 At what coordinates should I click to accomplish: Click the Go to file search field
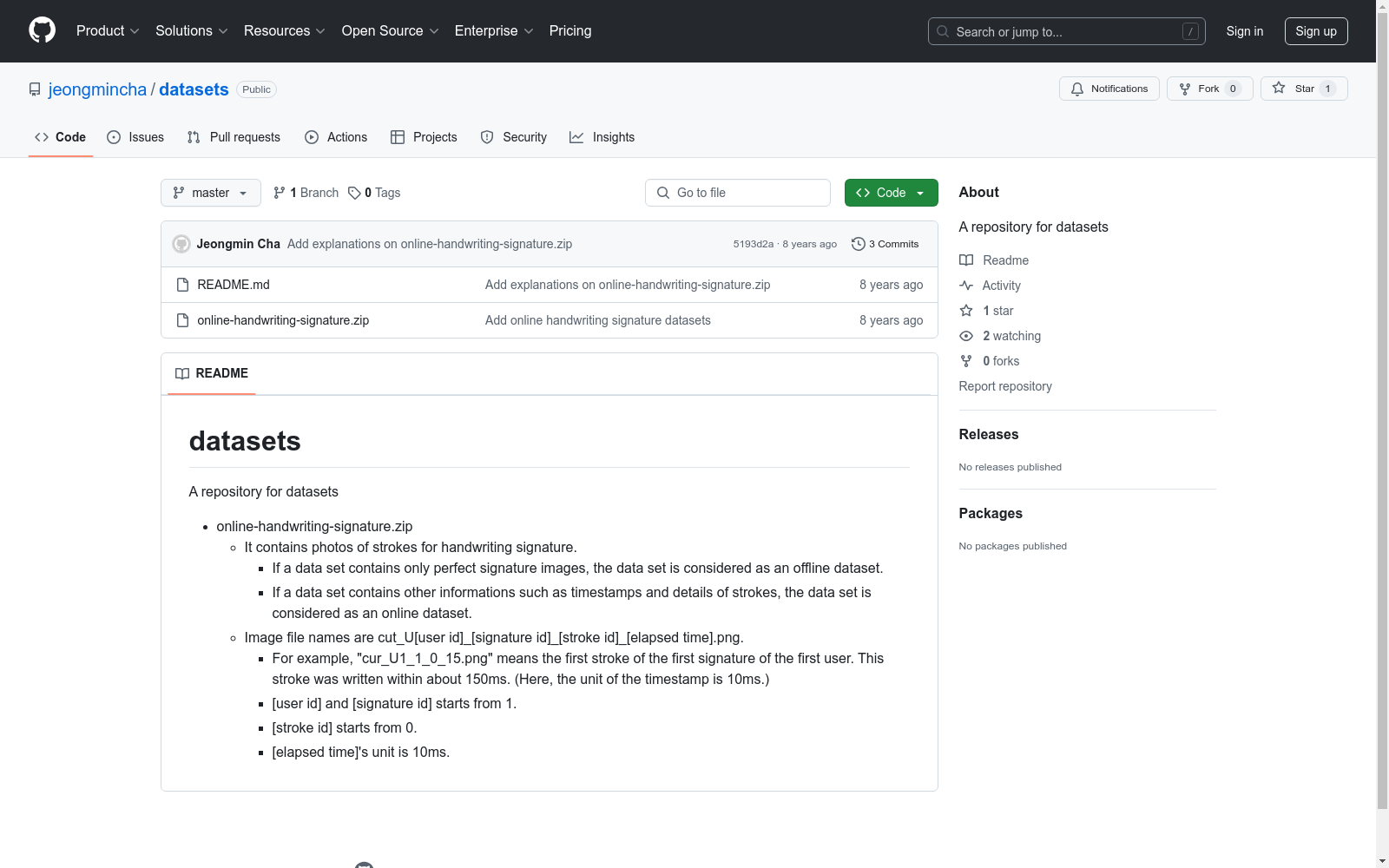pos(738,193)
